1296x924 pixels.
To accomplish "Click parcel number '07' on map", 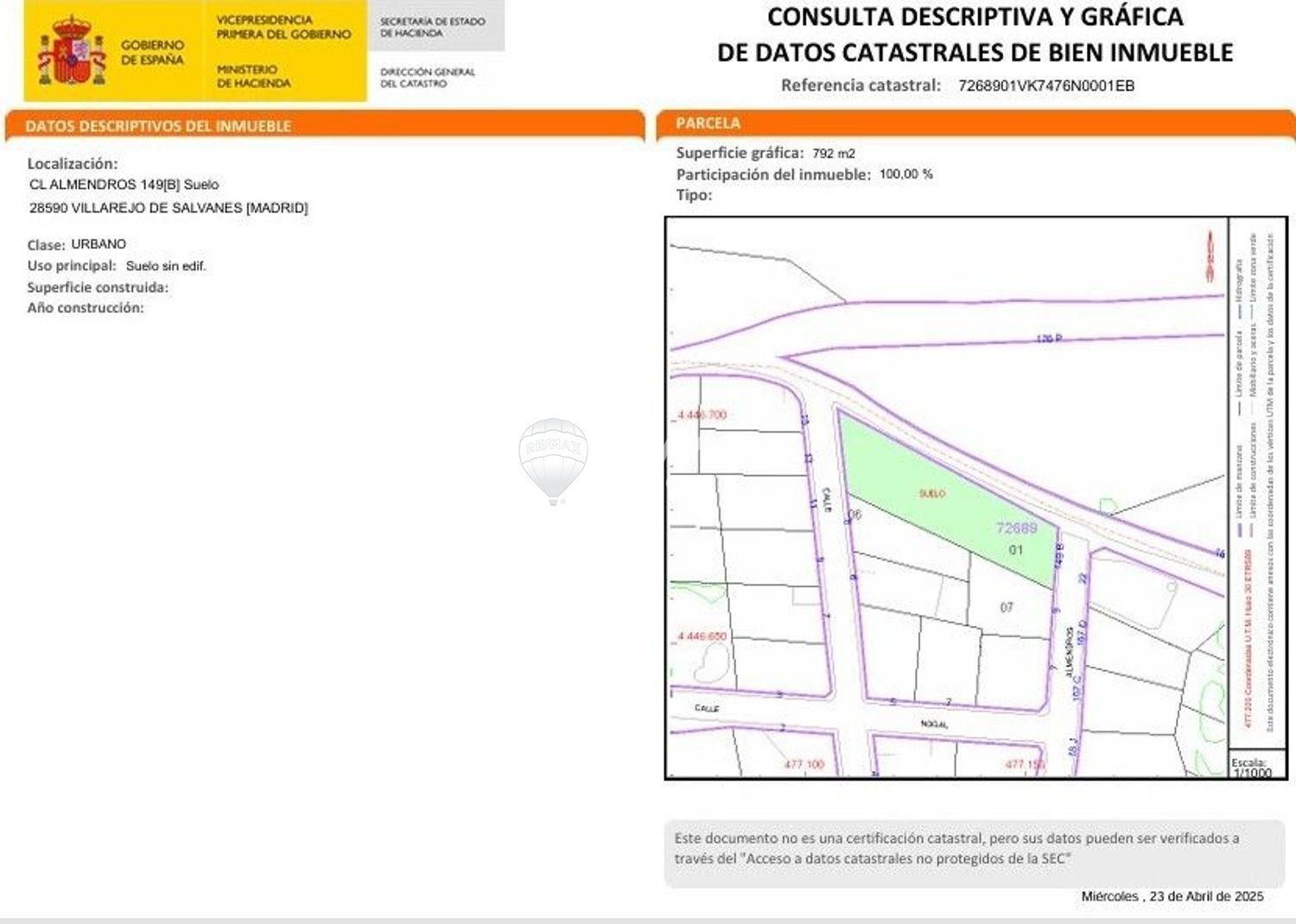I will point(1007,607).
